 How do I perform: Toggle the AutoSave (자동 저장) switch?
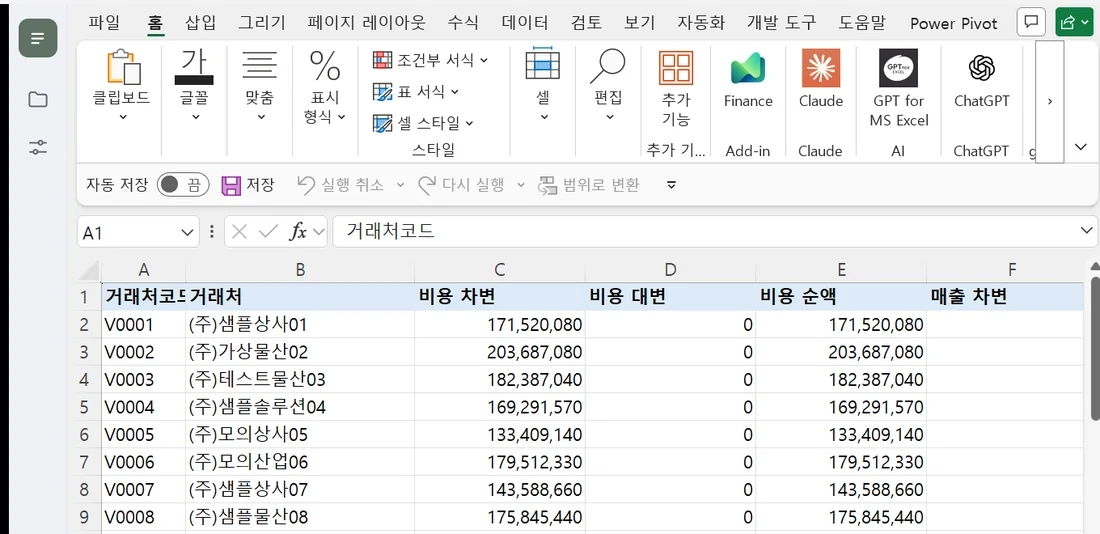coord(183,185)
